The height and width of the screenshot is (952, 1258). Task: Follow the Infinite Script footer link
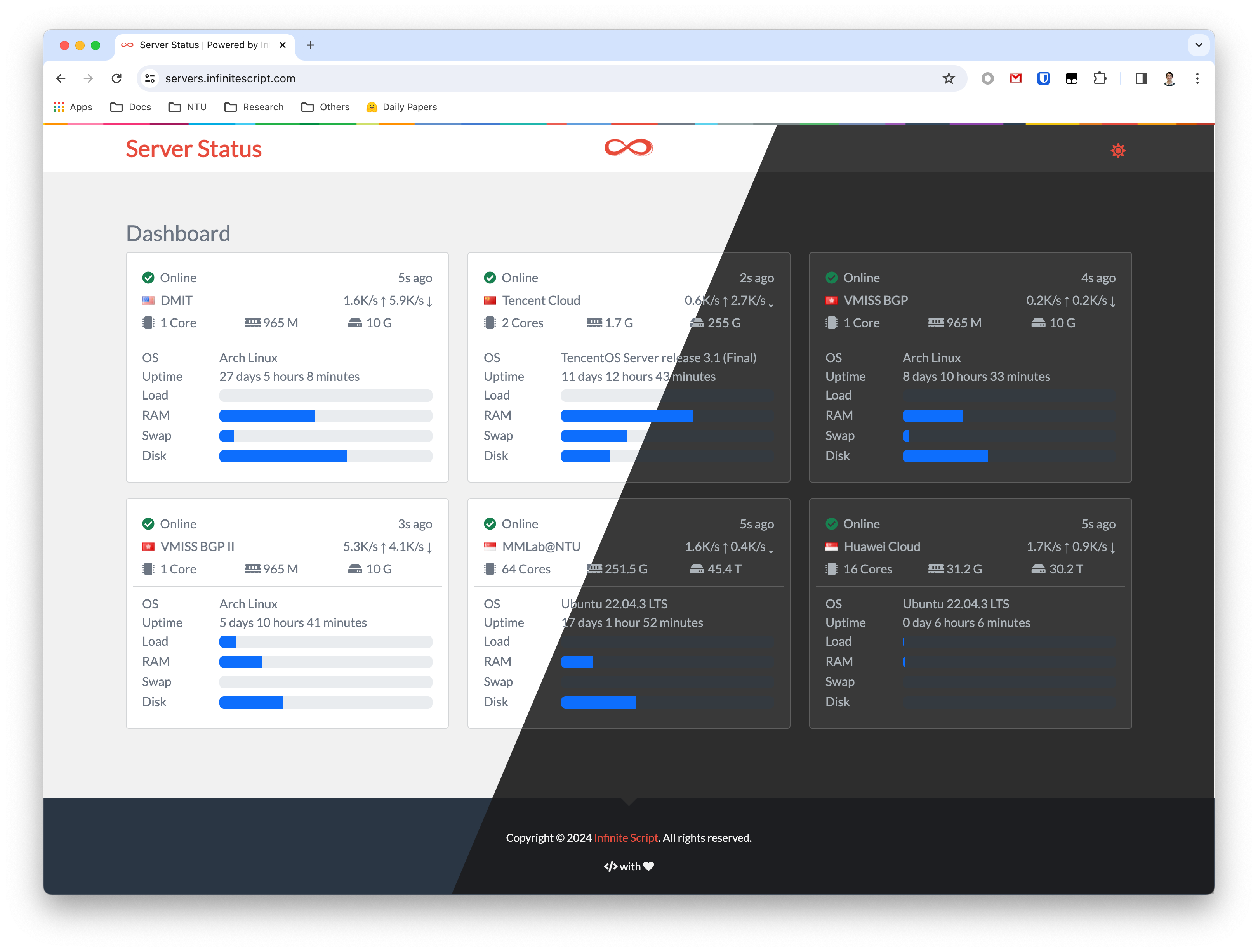(626, 837)
